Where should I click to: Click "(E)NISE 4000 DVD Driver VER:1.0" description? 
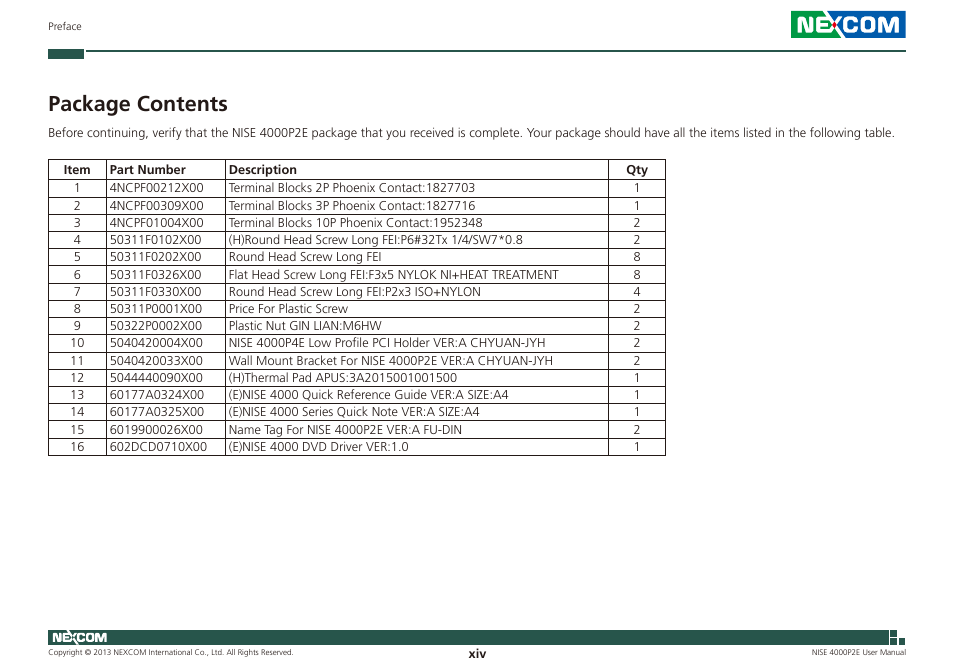318,446
